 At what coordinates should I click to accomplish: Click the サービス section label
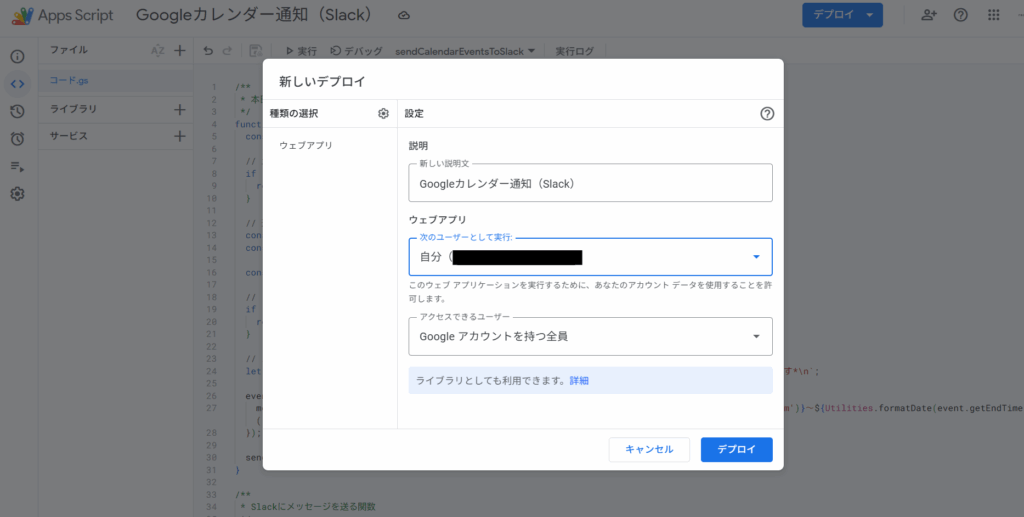click(69, 136)
